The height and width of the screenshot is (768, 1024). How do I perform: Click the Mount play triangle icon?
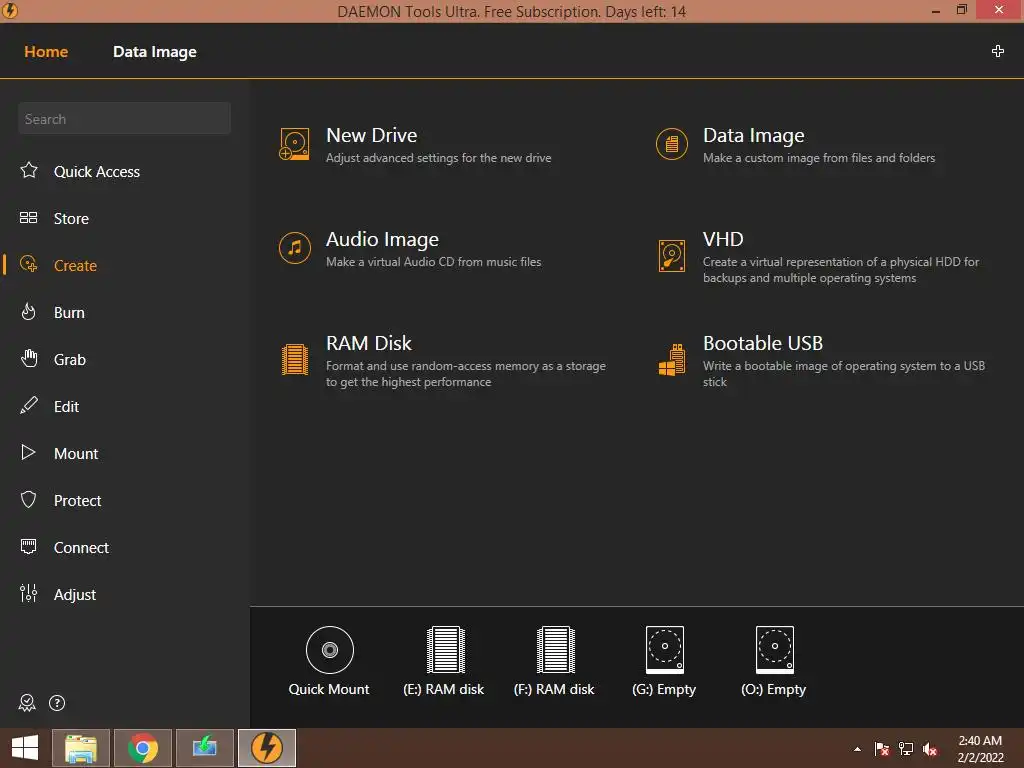pos(28,452)
